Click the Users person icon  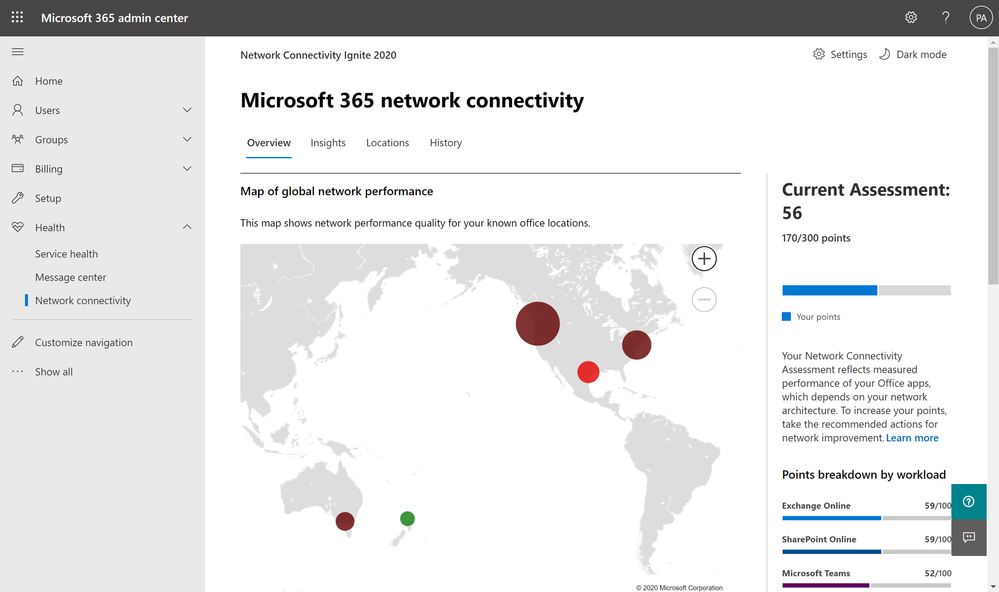pos(18,110)
